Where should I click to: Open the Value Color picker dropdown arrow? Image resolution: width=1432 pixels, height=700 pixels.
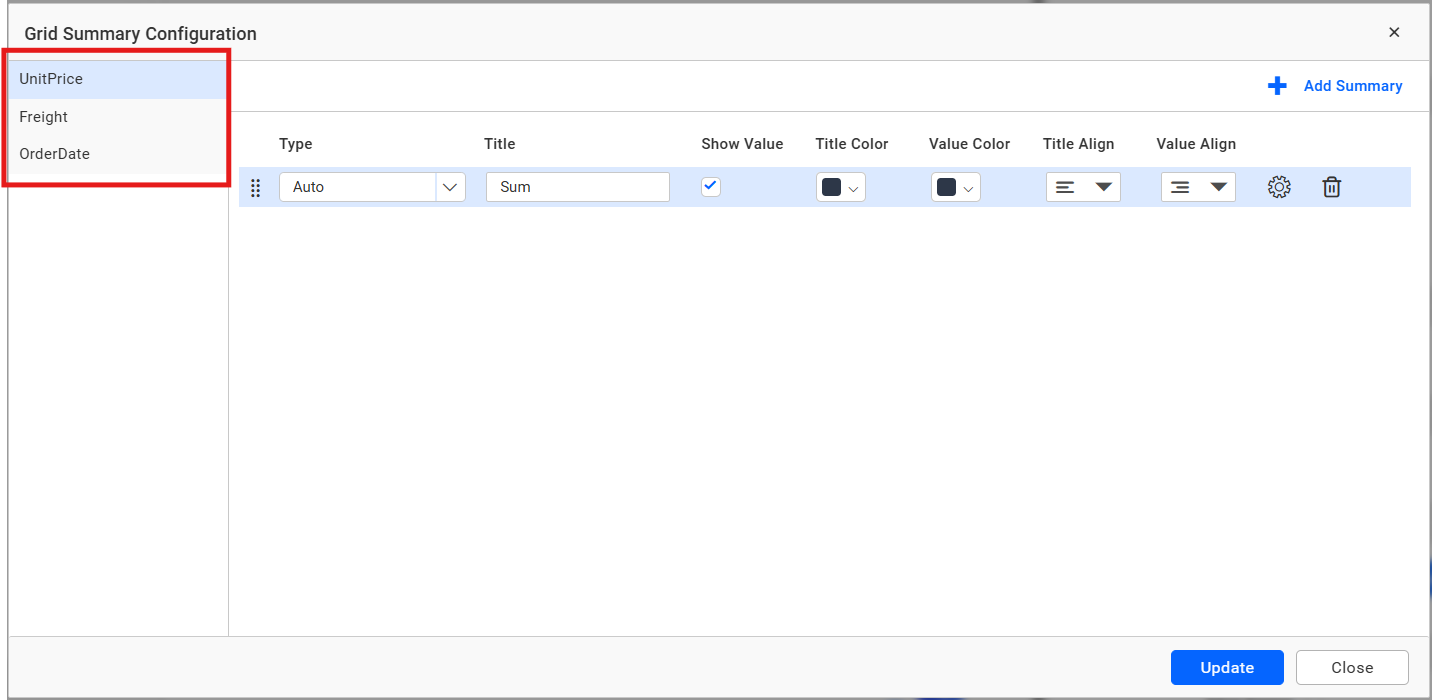tap(967, 187)
